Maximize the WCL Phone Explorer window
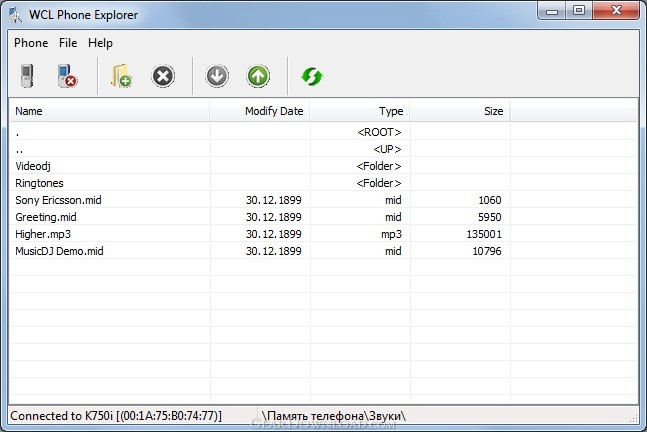The image size is (647, 432). click(579, 11)
